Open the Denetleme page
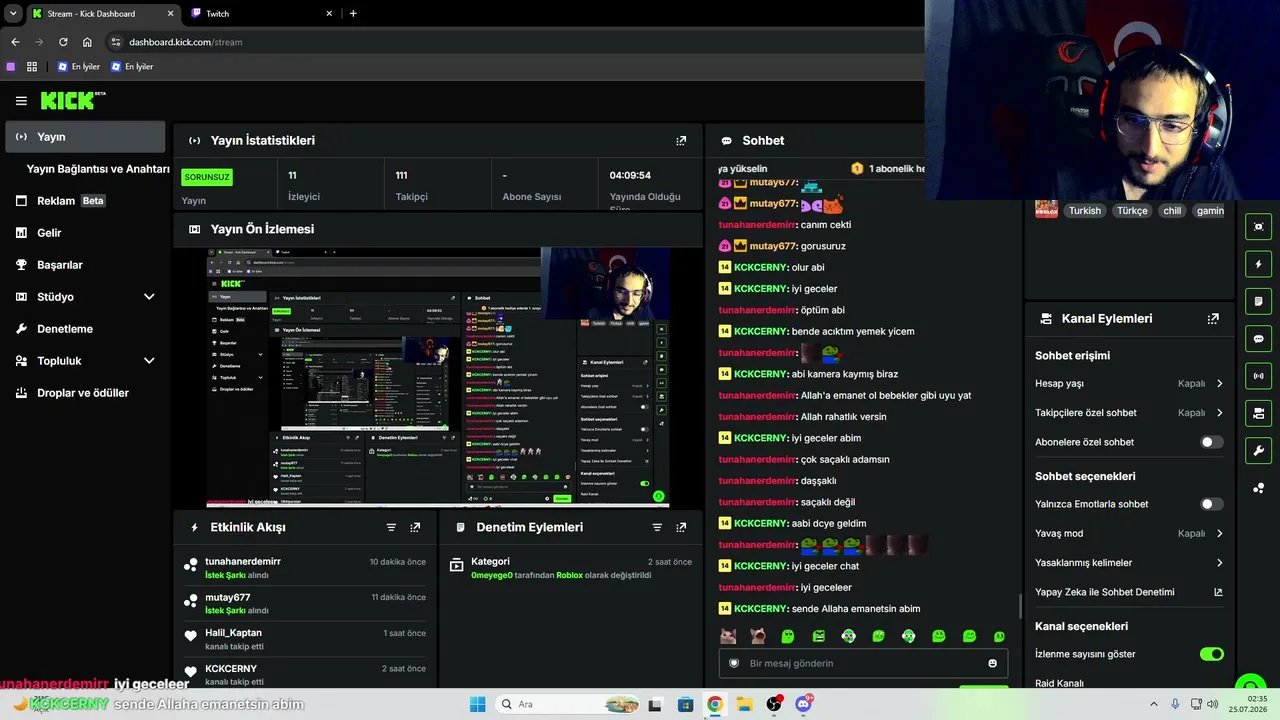The height and width of the screenshot is (720, 1280). pyautogui.click(x=85, y=329)
